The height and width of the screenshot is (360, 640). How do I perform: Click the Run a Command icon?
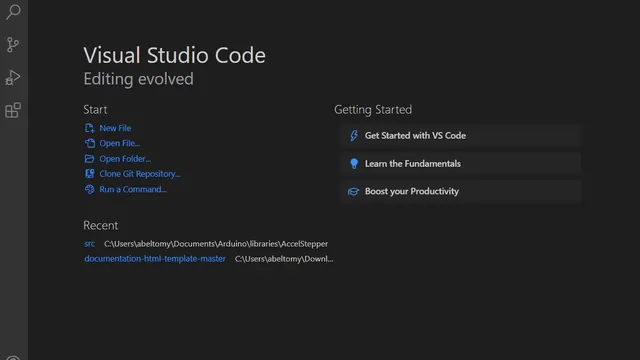pos(89,189)
